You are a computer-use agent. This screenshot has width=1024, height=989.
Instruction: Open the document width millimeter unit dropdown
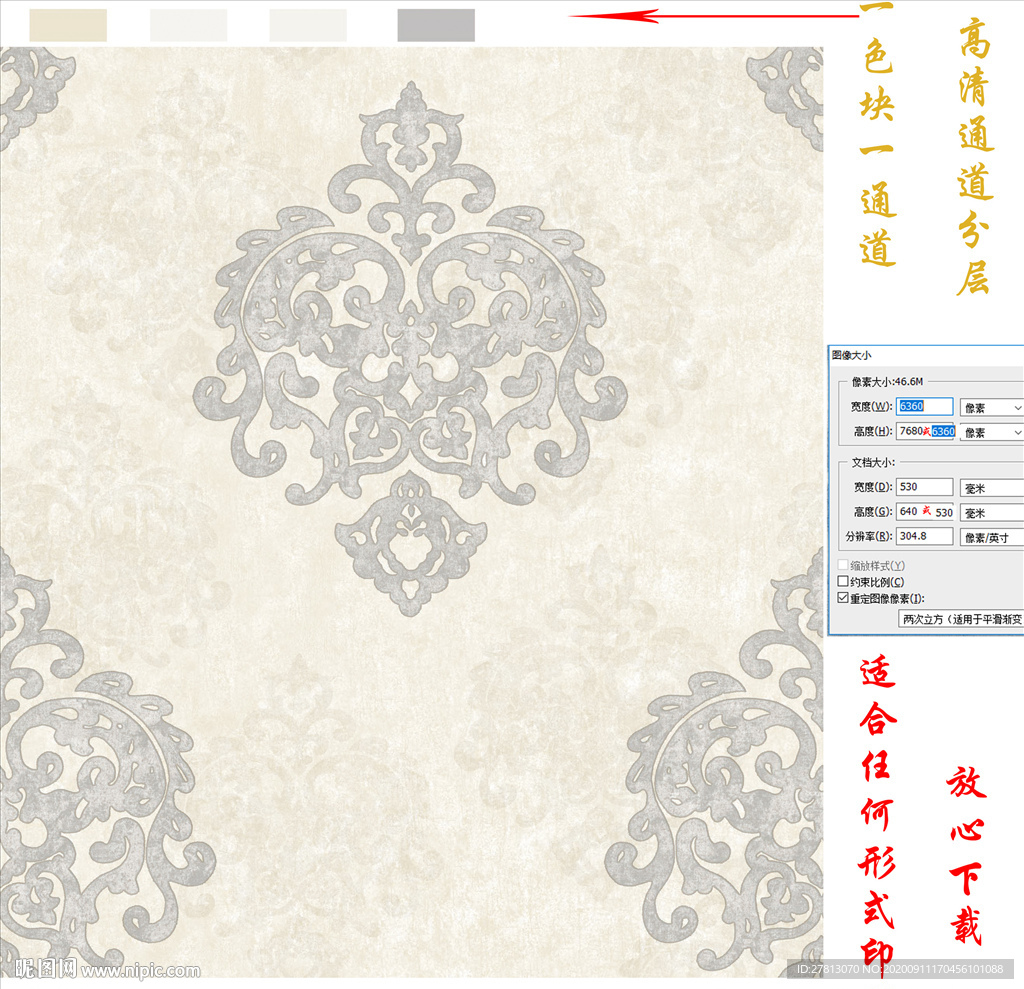[991, 488]
